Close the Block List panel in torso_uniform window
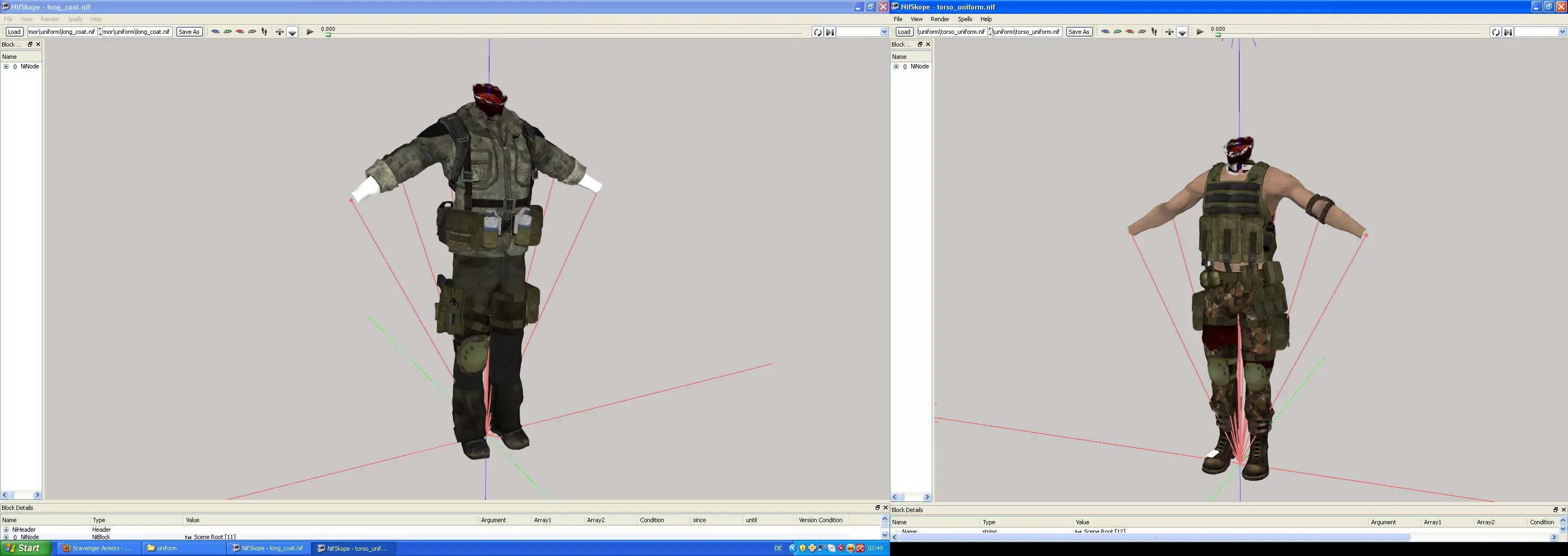The width and height of the screenshot is (1568, 556). [x=928, y=44]
